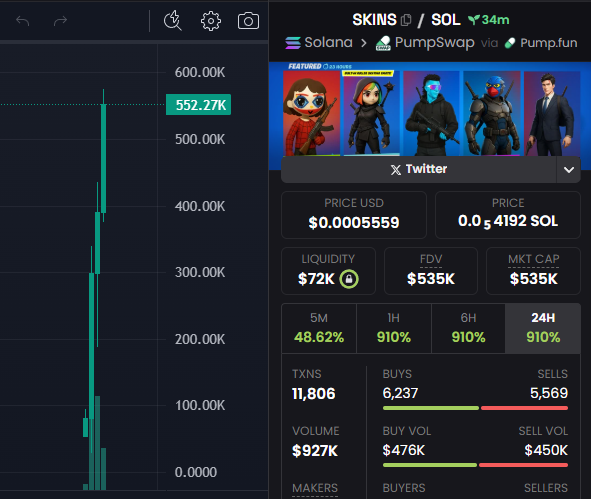Click the green buys progress bar

[x=431, y=408]
